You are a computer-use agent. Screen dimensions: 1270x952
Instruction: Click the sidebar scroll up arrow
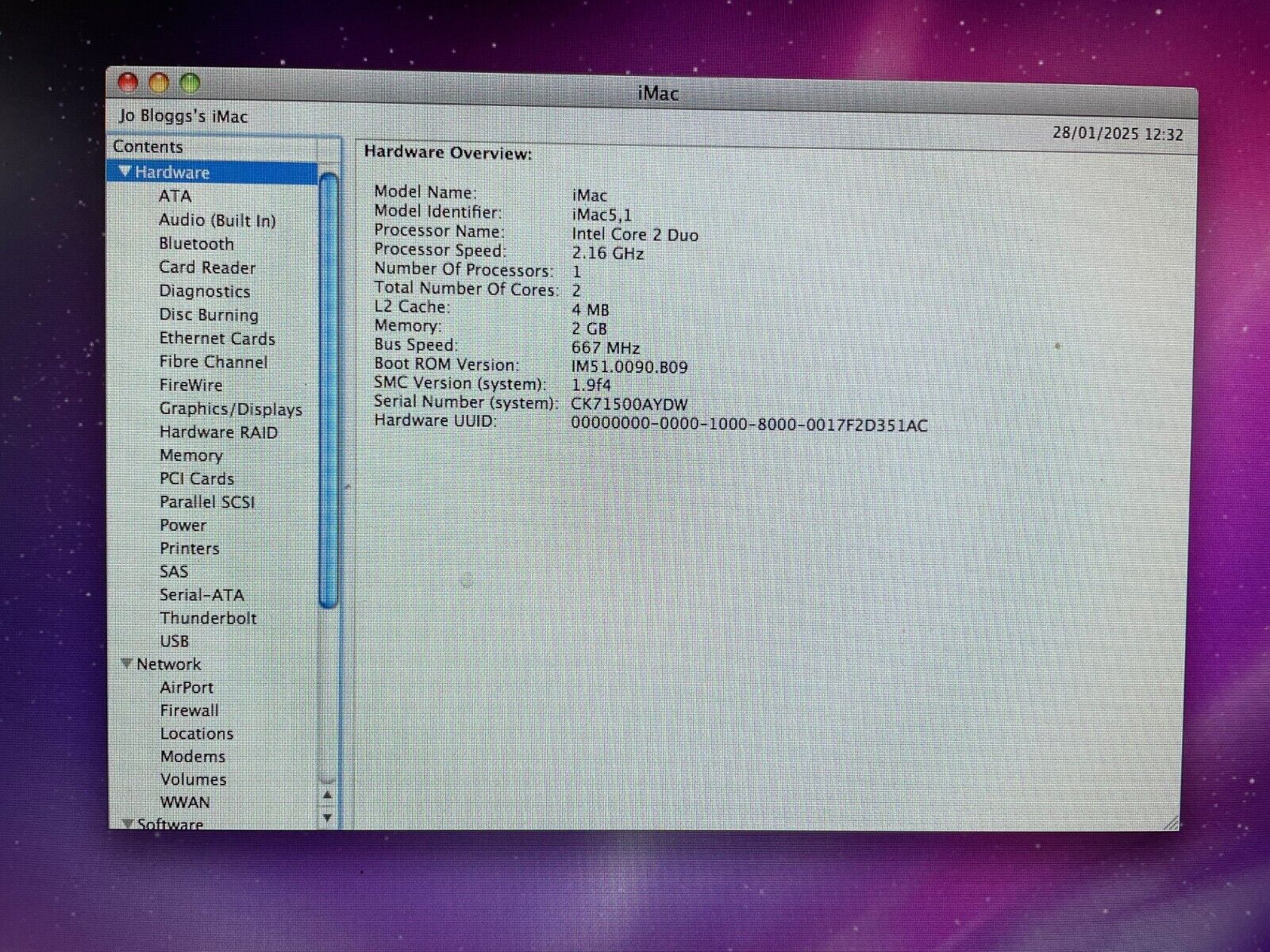(327, 796)
